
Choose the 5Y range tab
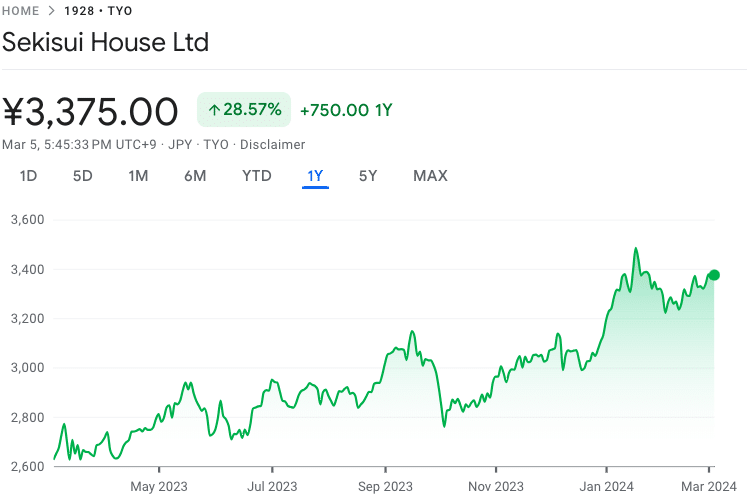coord(368,176)
